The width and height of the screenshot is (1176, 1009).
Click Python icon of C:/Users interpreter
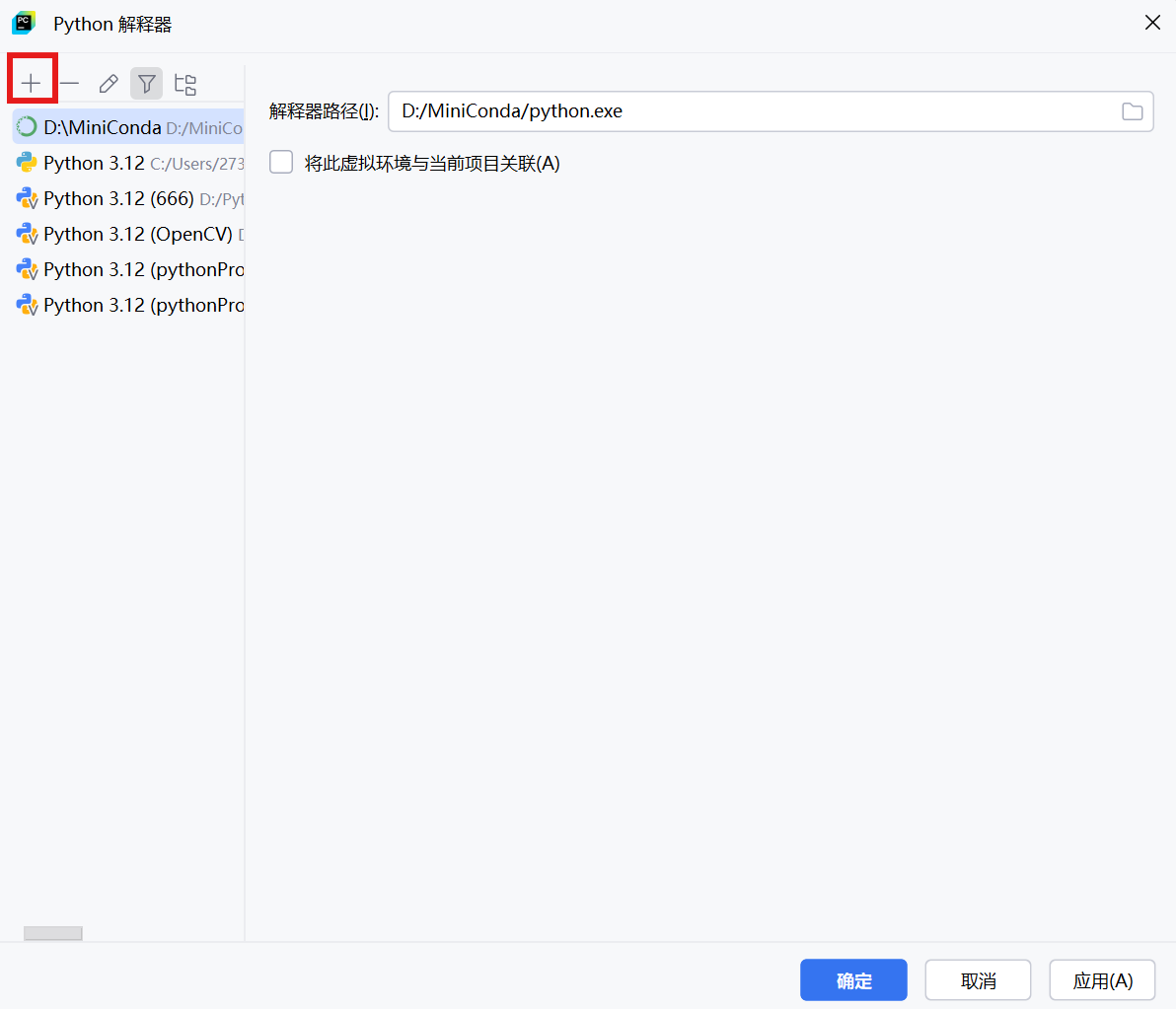27,163
